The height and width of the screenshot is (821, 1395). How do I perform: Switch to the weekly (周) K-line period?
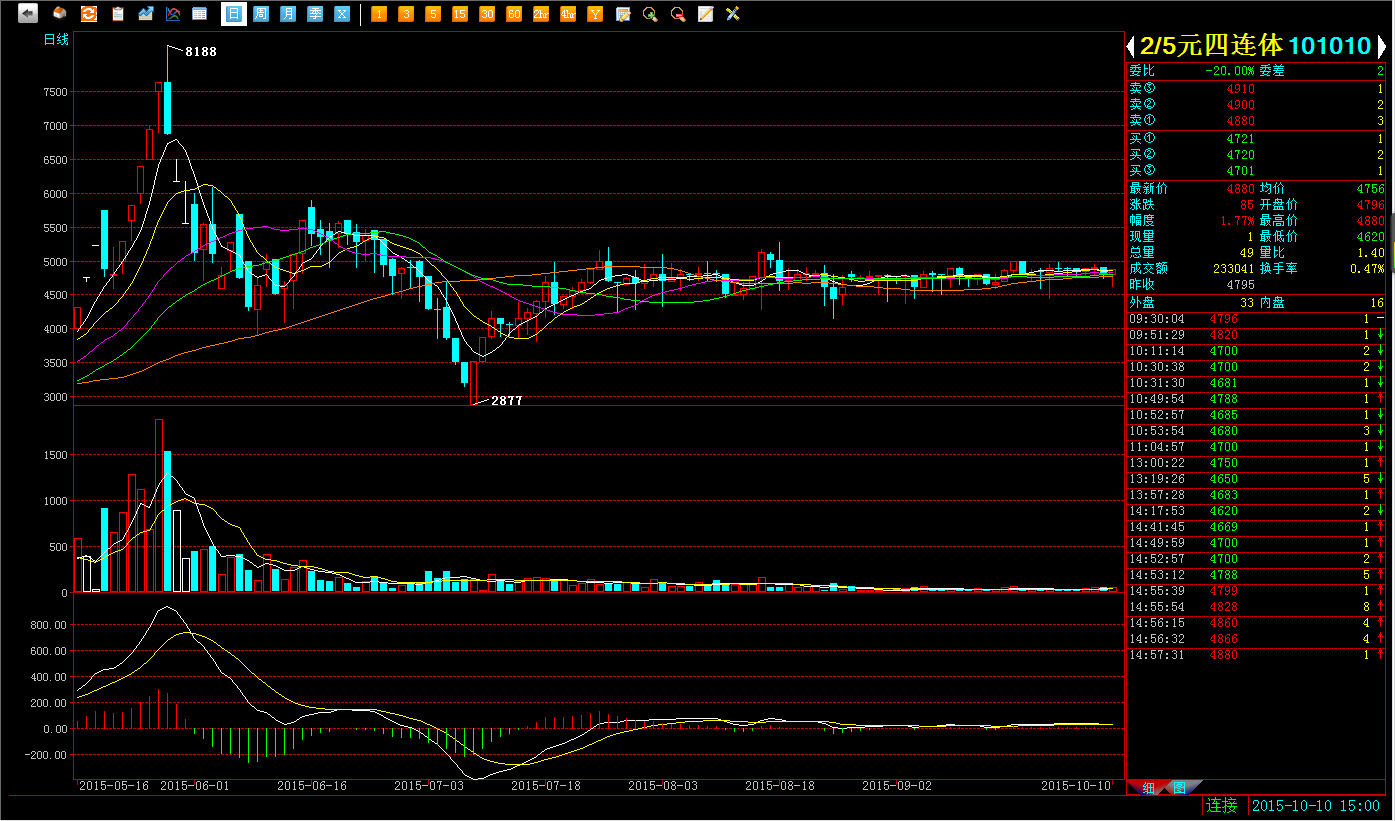click(x=261, y=14)
